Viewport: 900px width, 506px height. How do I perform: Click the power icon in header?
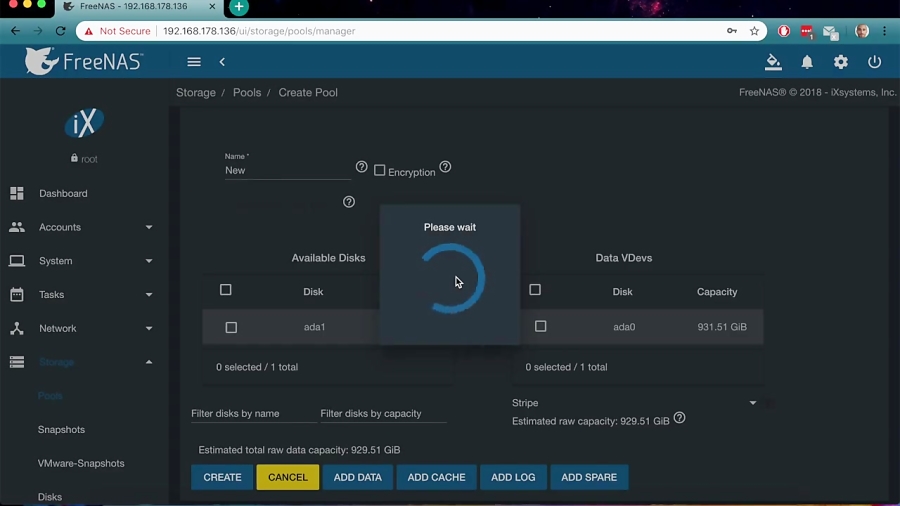[874, 62]
